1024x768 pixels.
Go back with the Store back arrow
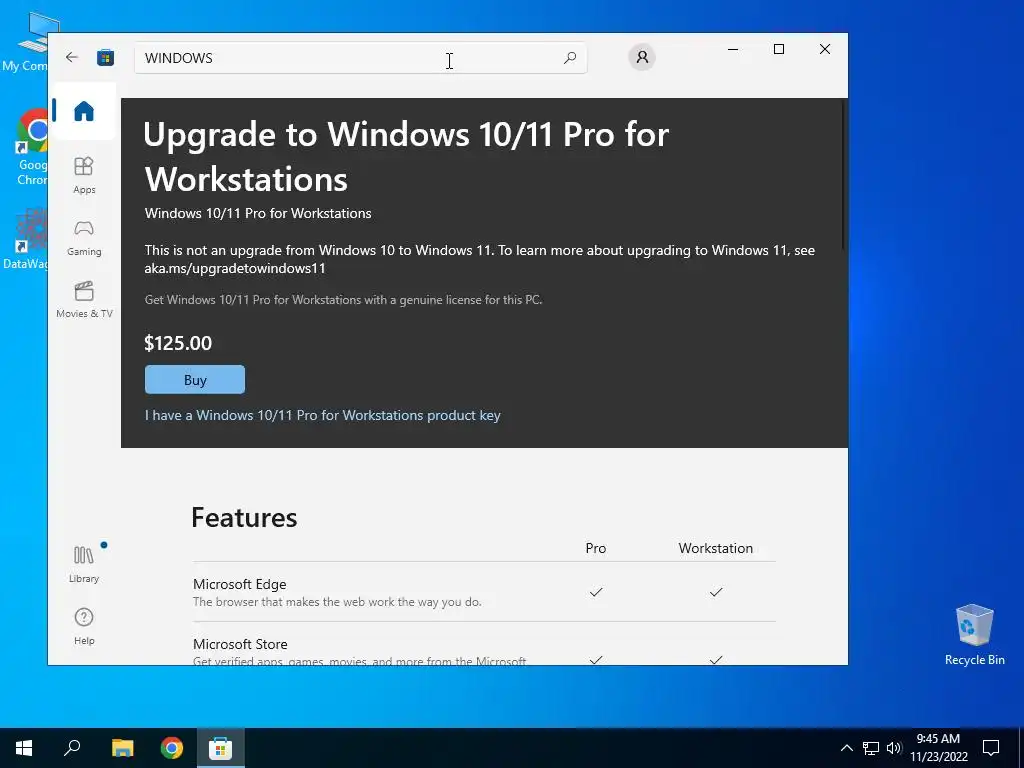72,57
